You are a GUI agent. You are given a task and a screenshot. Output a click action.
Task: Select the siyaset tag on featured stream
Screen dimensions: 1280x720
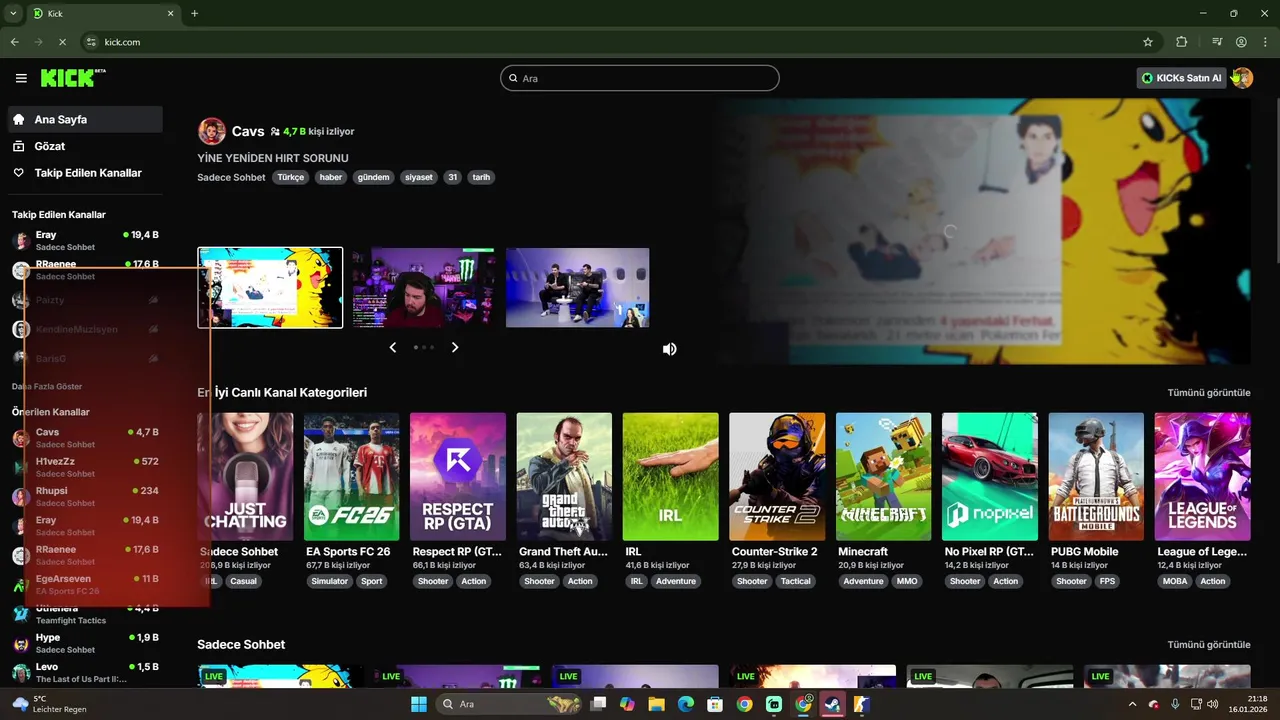pos(419,177)
